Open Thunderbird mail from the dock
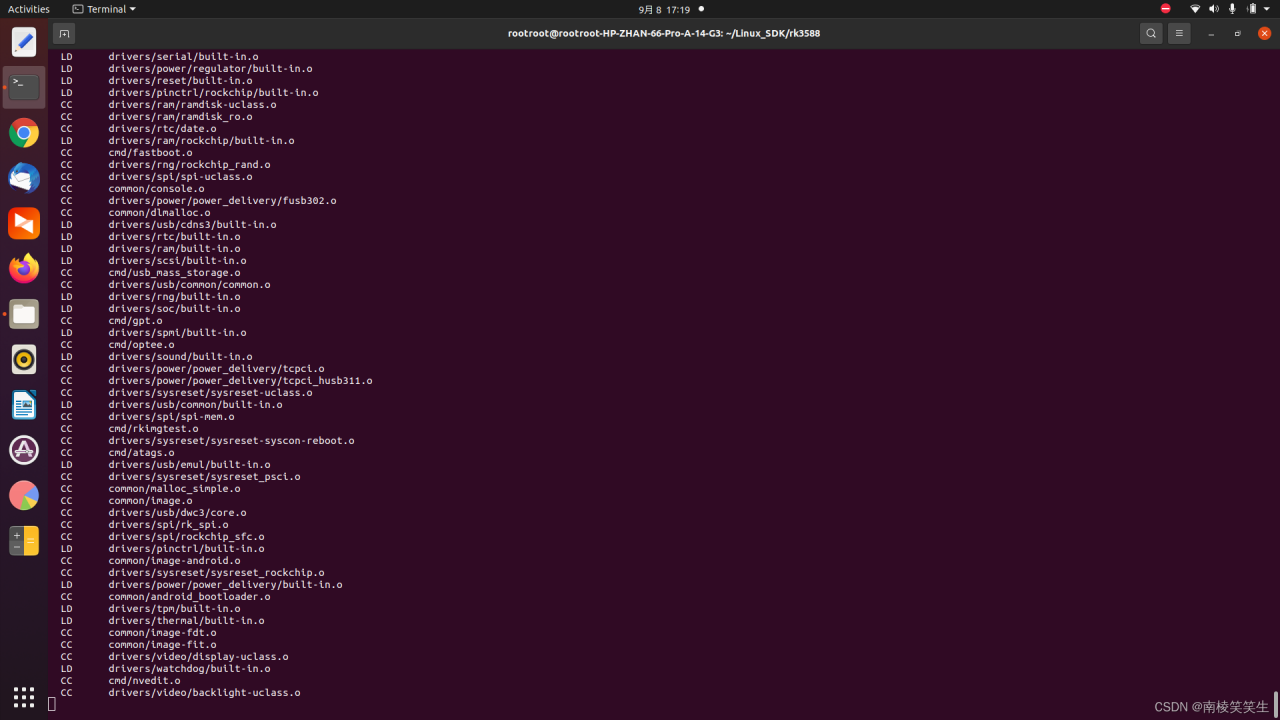The height and width of the screenshot is (720, 1280). click(x=24, y=178)
